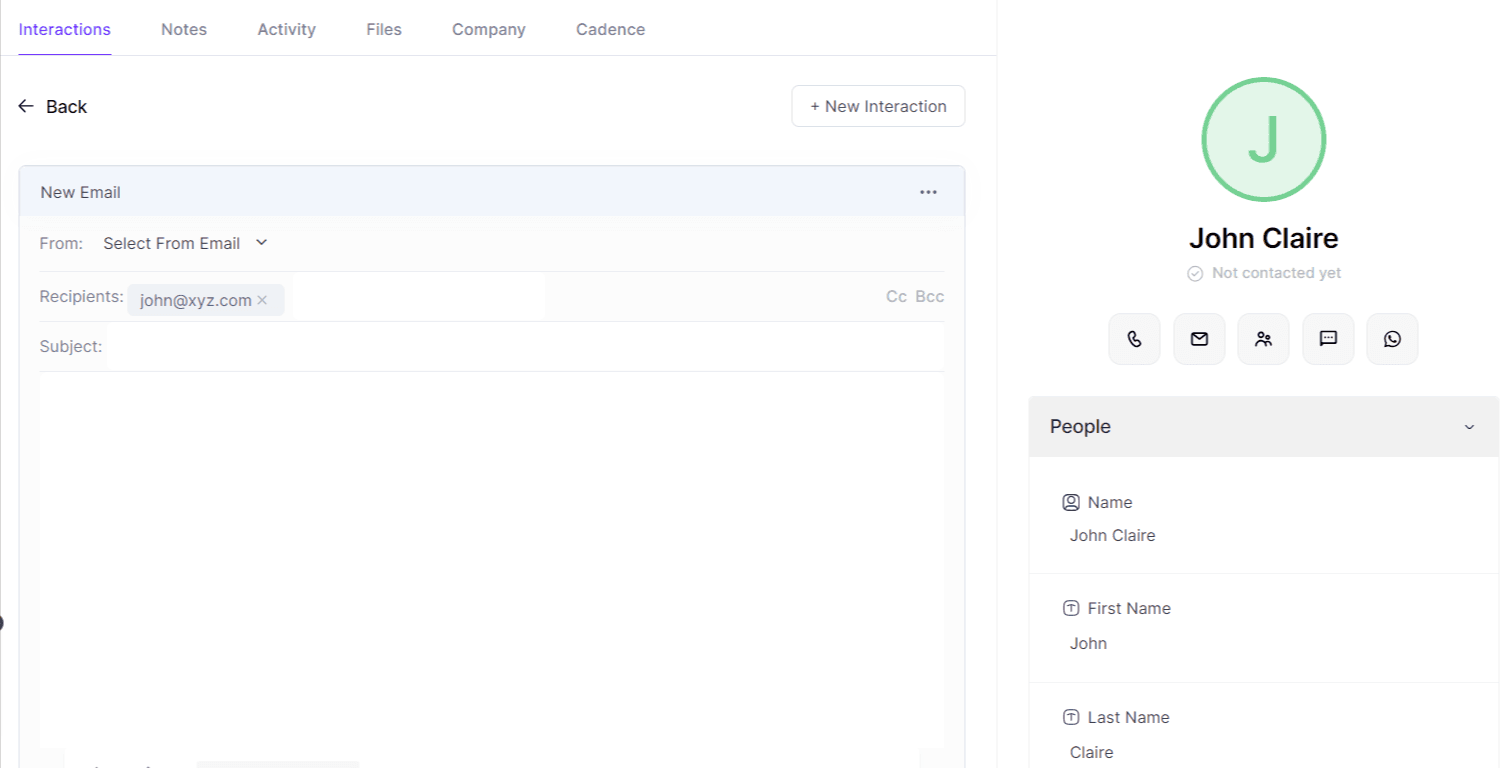1506x768 pixels.
Task: Click the Name field icon in People panel
Action: [1071, 502]
